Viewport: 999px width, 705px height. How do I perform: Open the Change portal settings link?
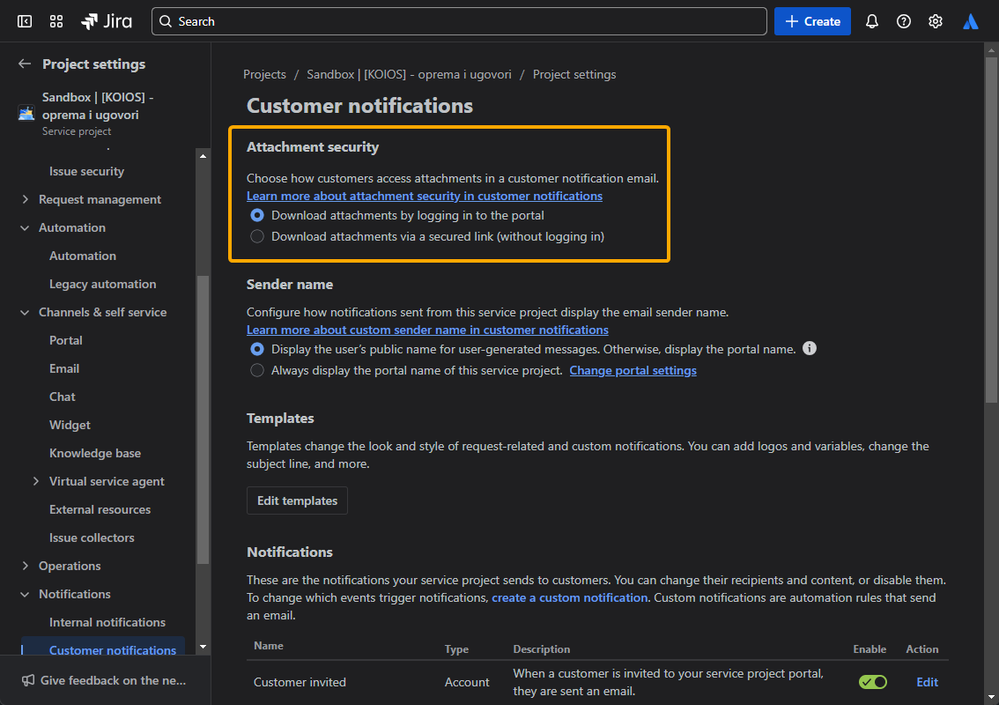(x=632, y=370)
